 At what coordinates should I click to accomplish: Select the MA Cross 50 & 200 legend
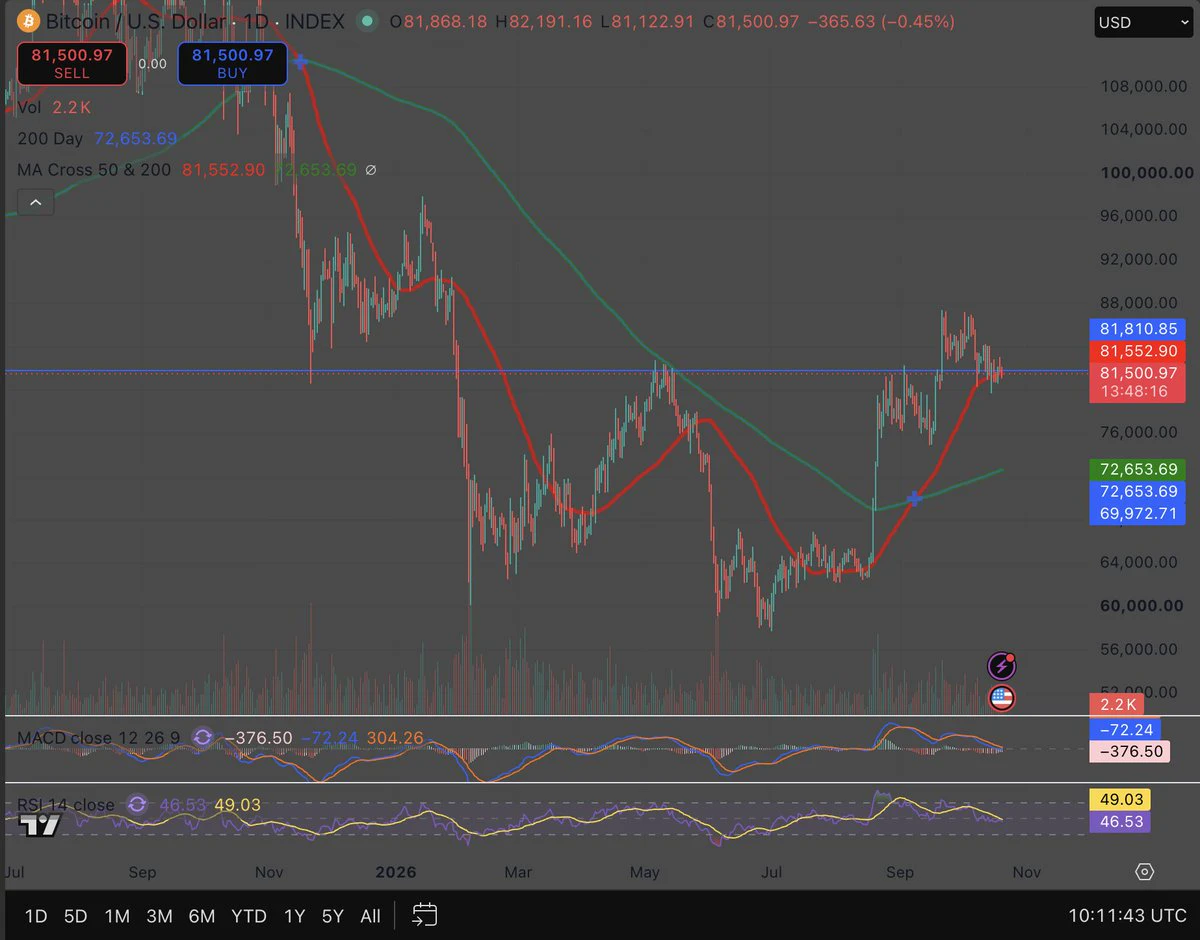point(94,170)
